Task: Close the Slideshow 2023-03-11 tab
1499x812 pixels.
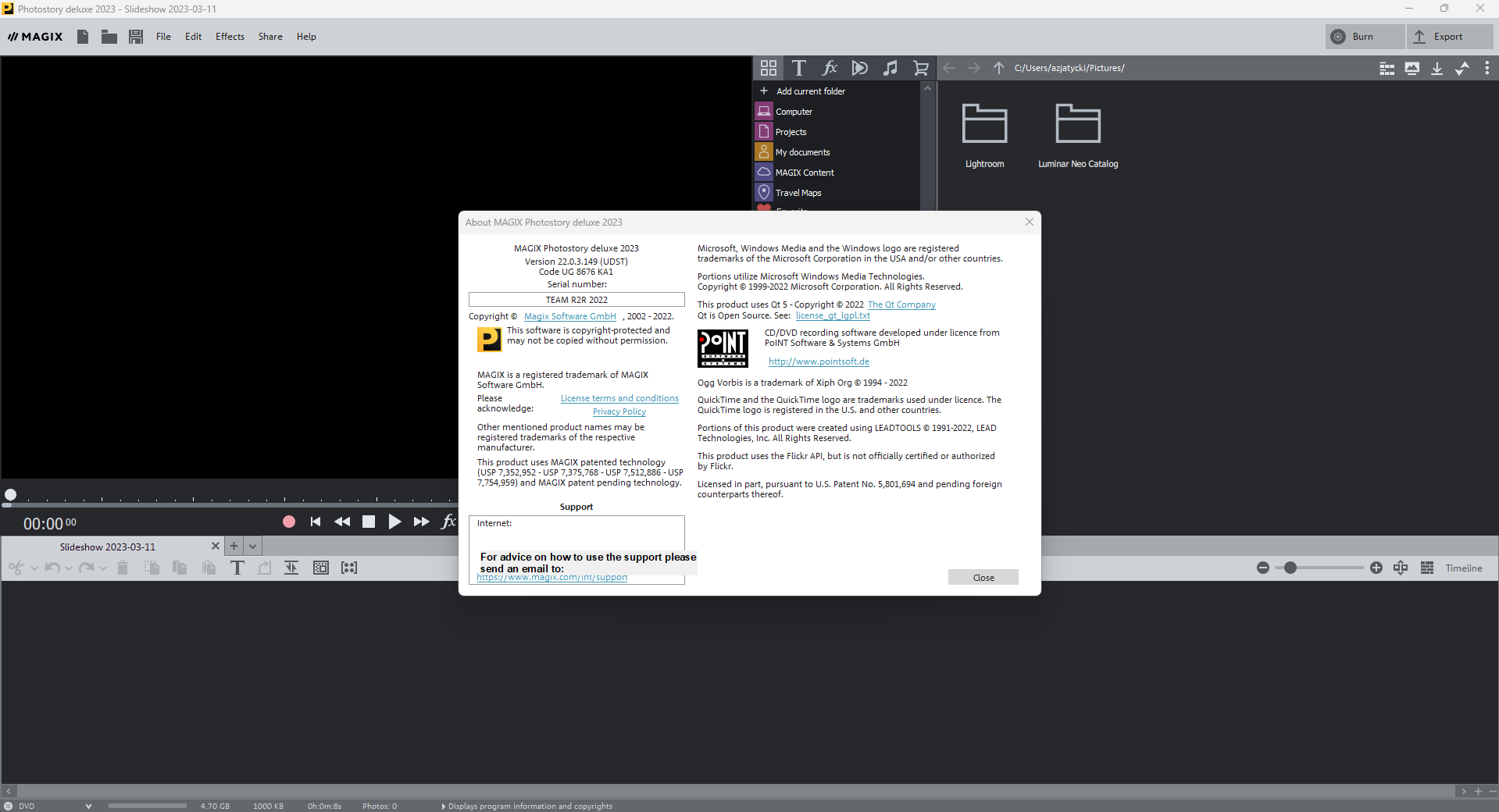Action: (x=216, y=547)
